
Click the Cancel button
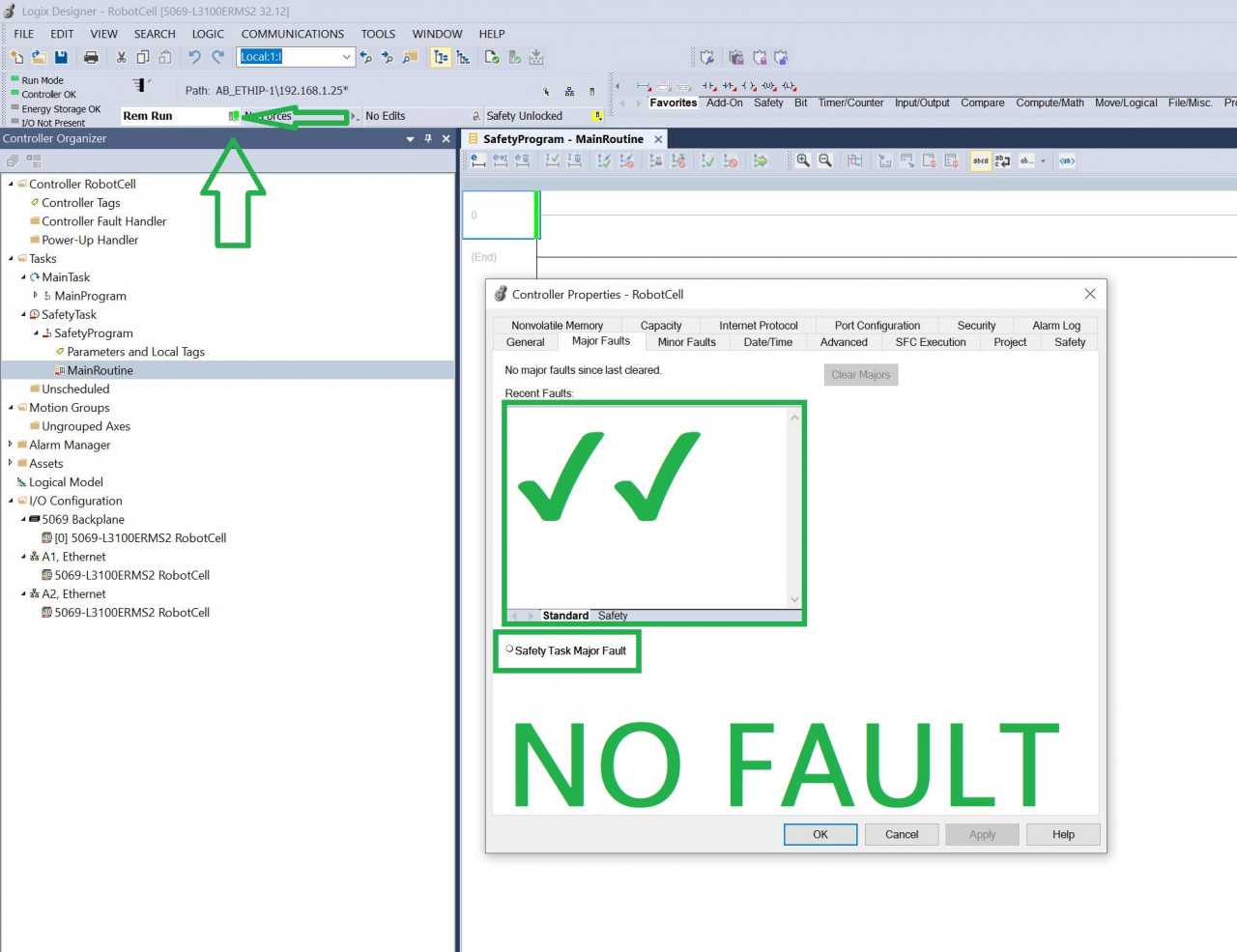click(x=902, y=835)
